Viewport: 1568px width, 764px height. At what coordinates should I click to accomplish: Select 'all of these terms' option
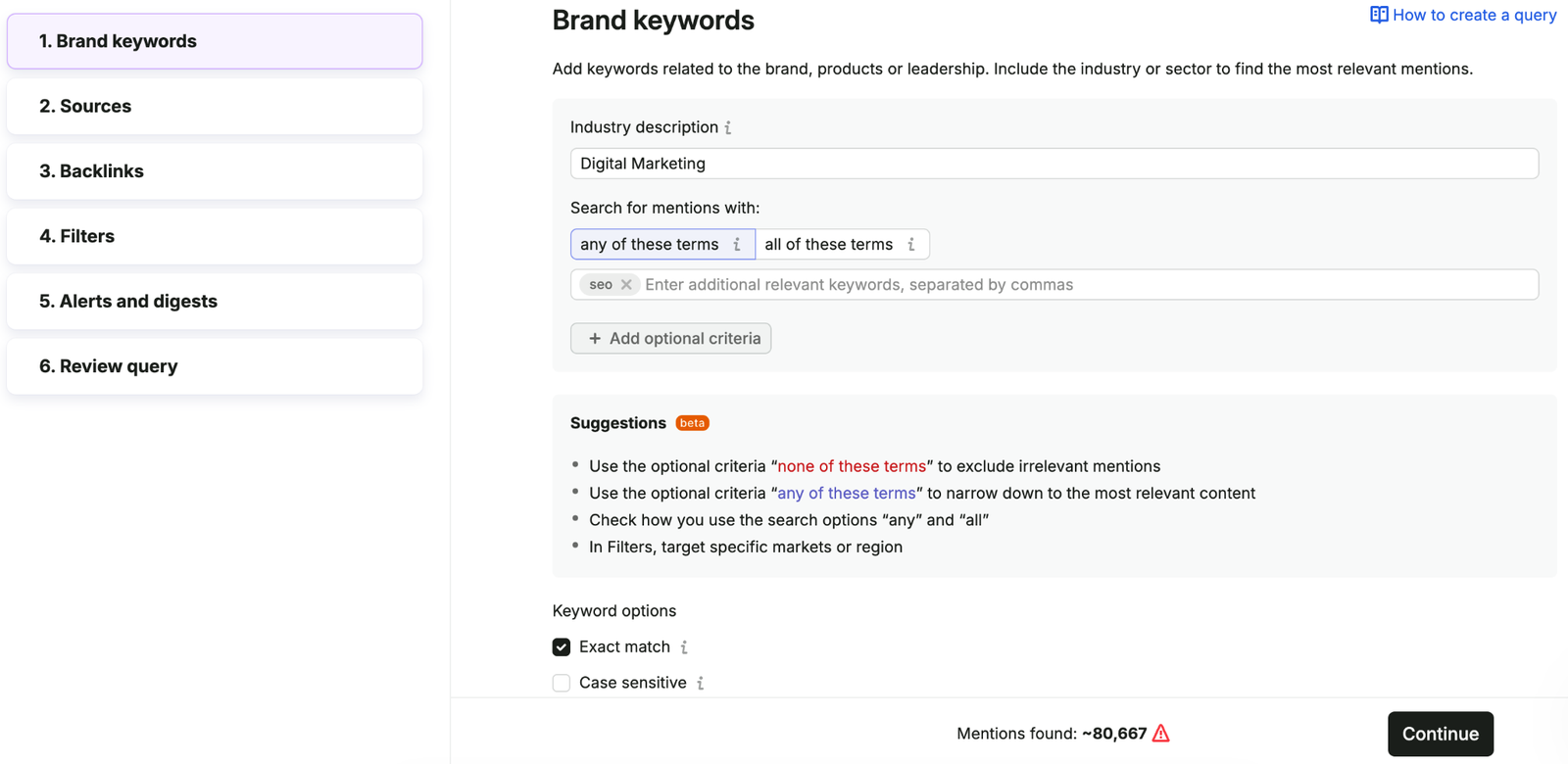pos(842,244)
